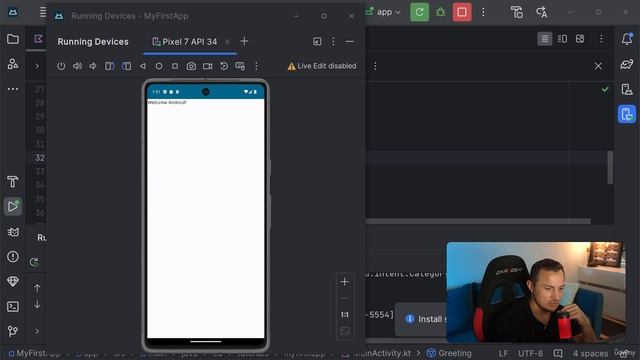Expand the Run panel toolbar chevron
Viewport: 640px width, 360px height.
(37, 331)
